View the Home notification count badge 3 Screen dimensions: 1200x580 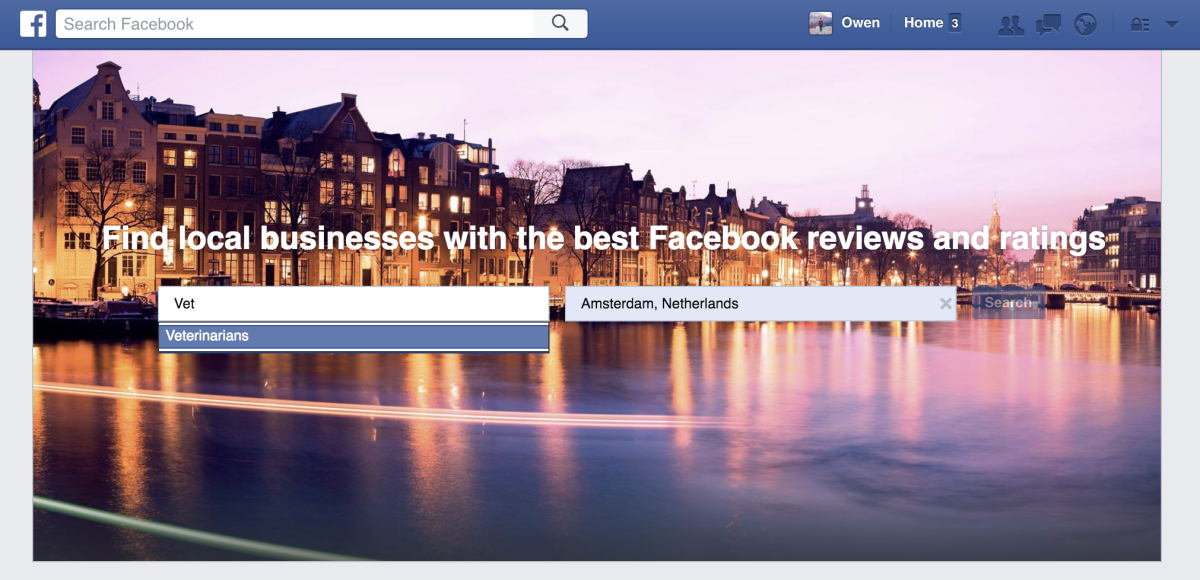coord(955,23)
